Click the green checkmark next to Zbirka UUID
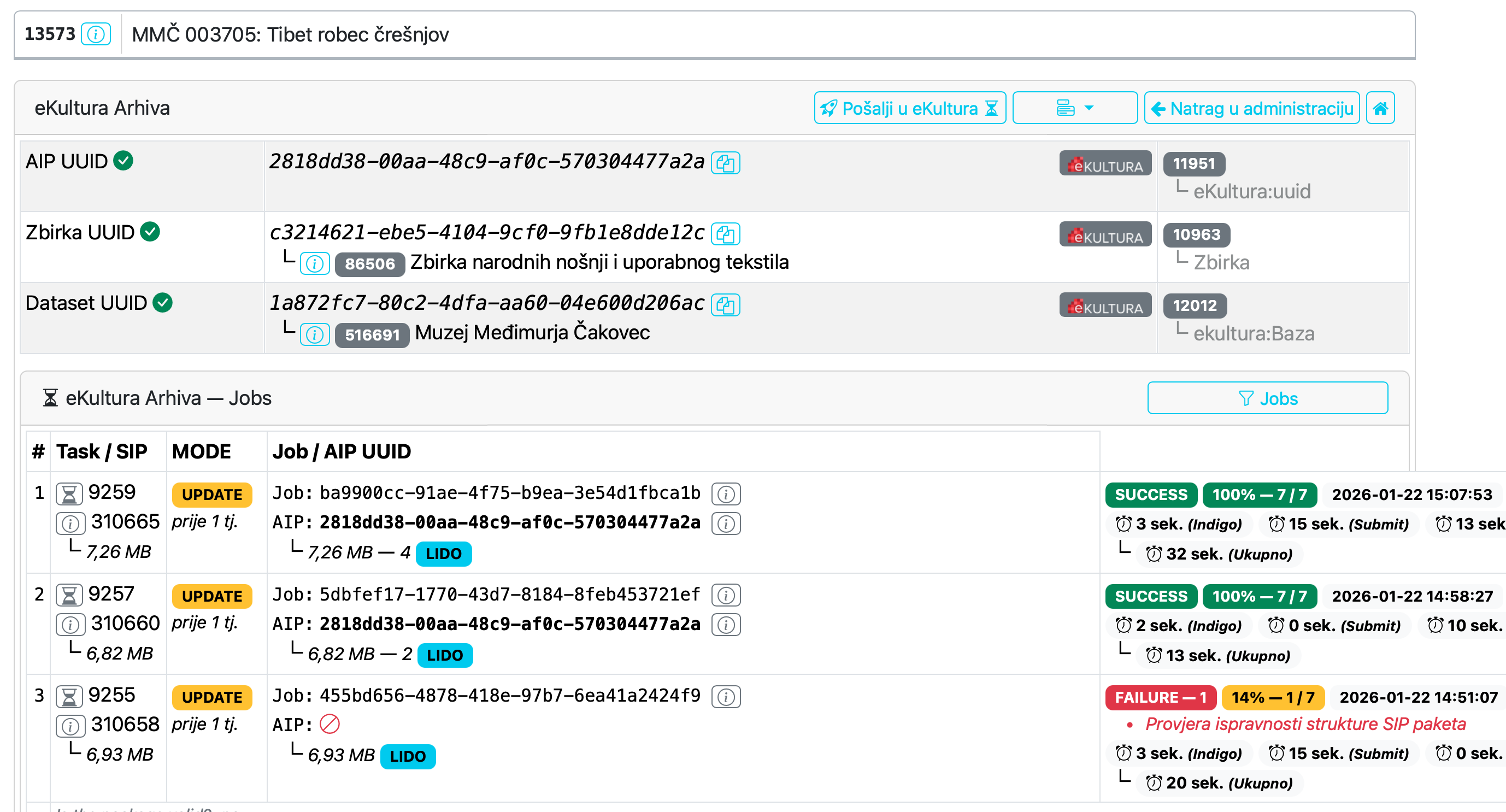The image size is (1506, 812). tap(151, 232)
